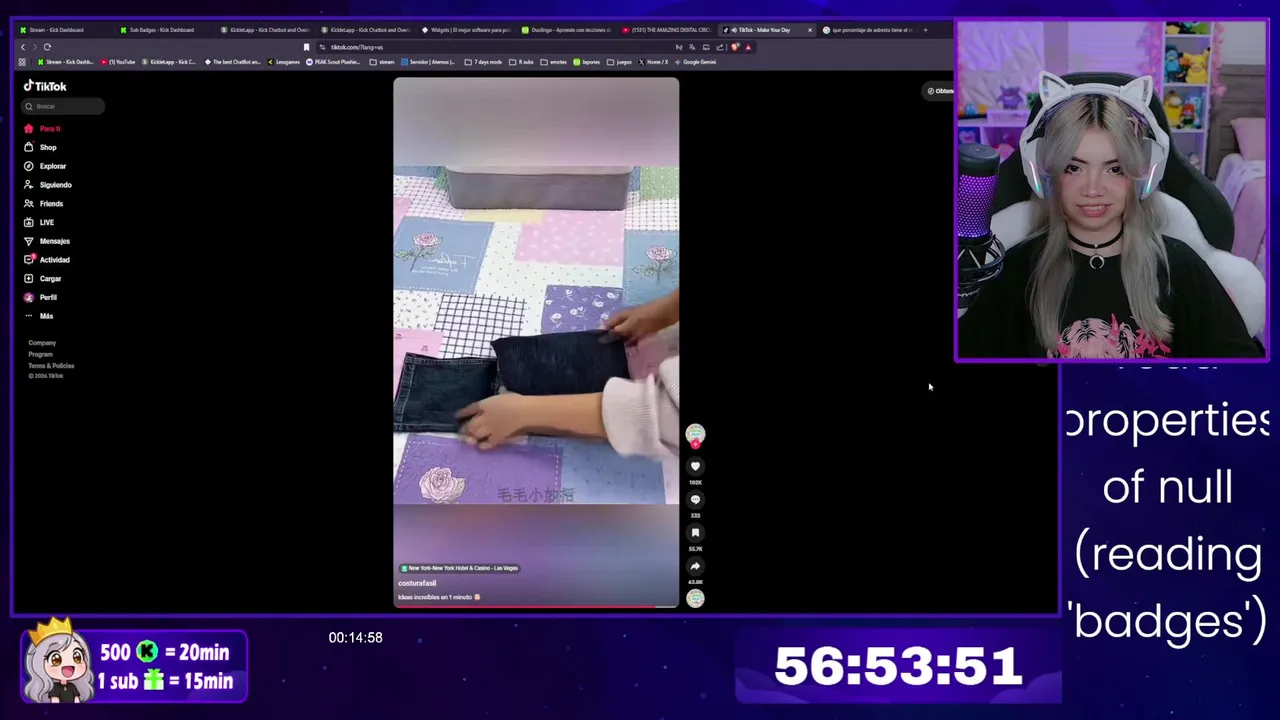Go back in browser history
The width and height of the screenshot is (1280, 720).
[x=23, y=47]
